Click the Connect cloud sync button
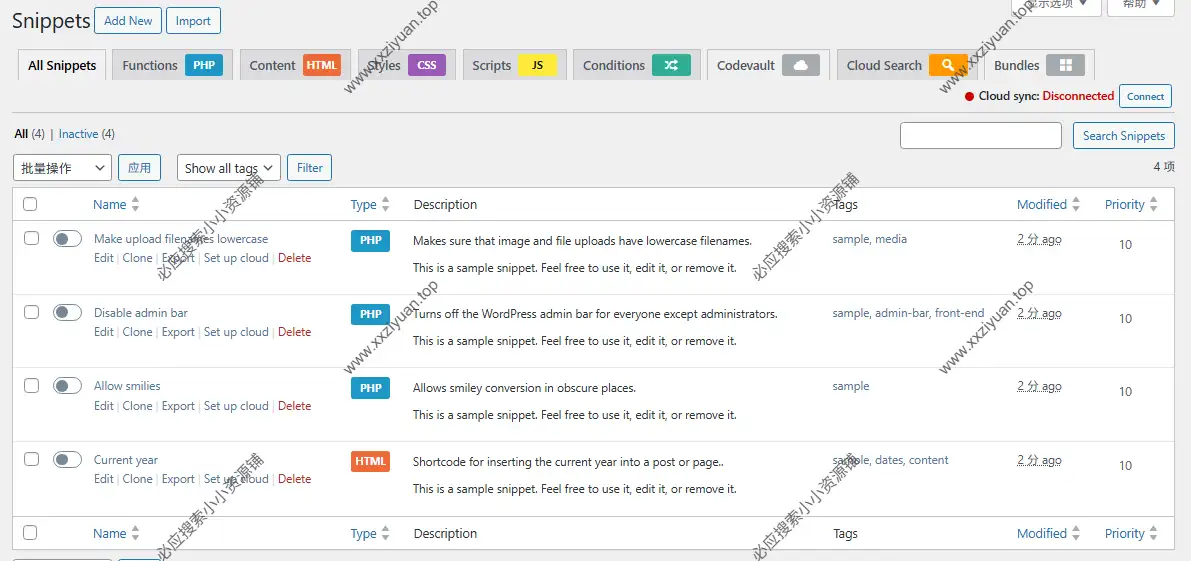The width and height of the screenshot is (1191, 561). point(1145,97)
